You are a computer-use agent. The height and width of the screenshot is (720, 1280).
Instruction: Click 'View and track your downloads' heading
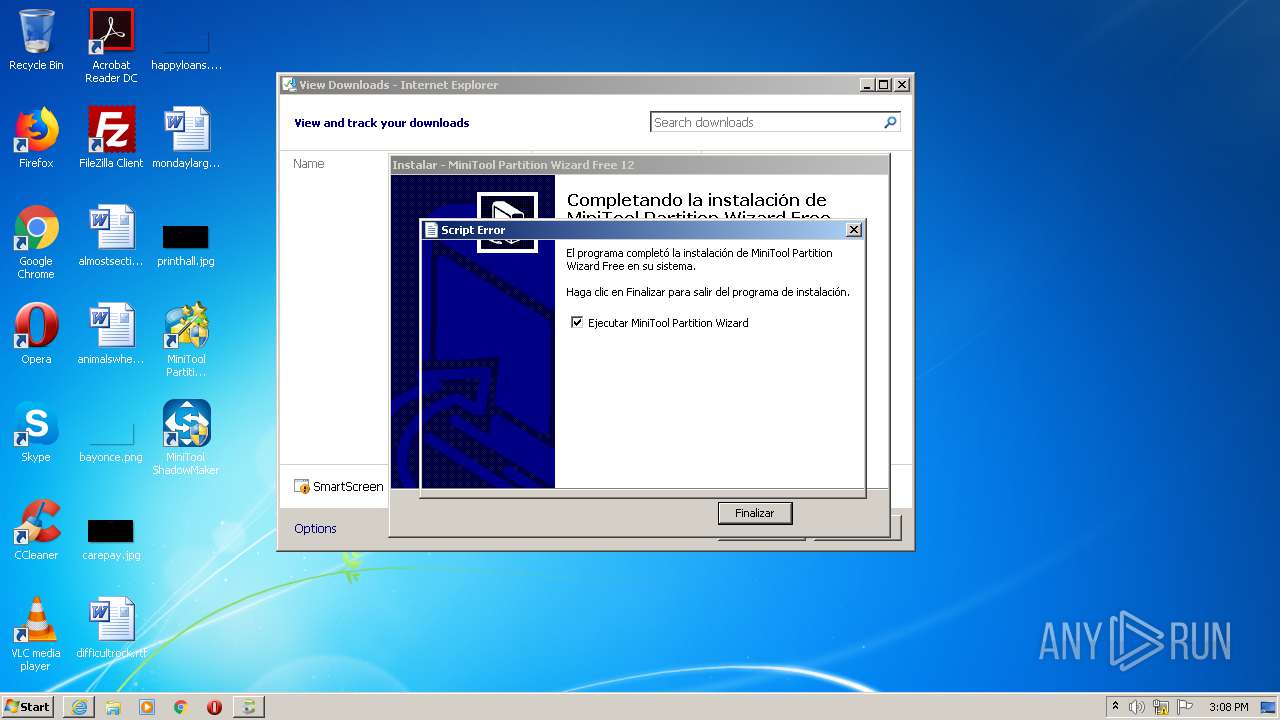[381, 123]
